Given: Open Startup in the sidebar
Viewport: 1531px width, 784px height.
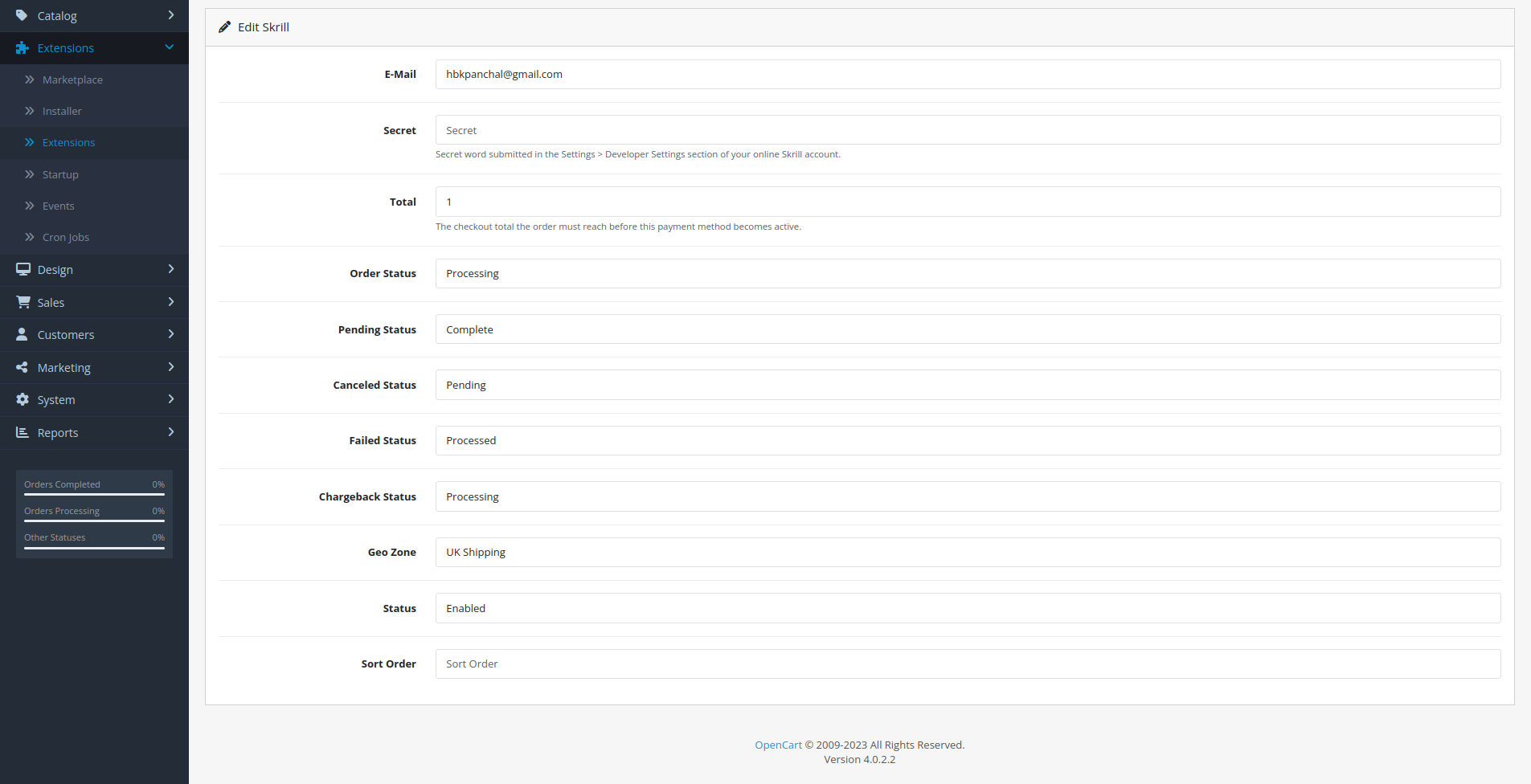Looking at the screenshot, I should click(x=94, y=174).
